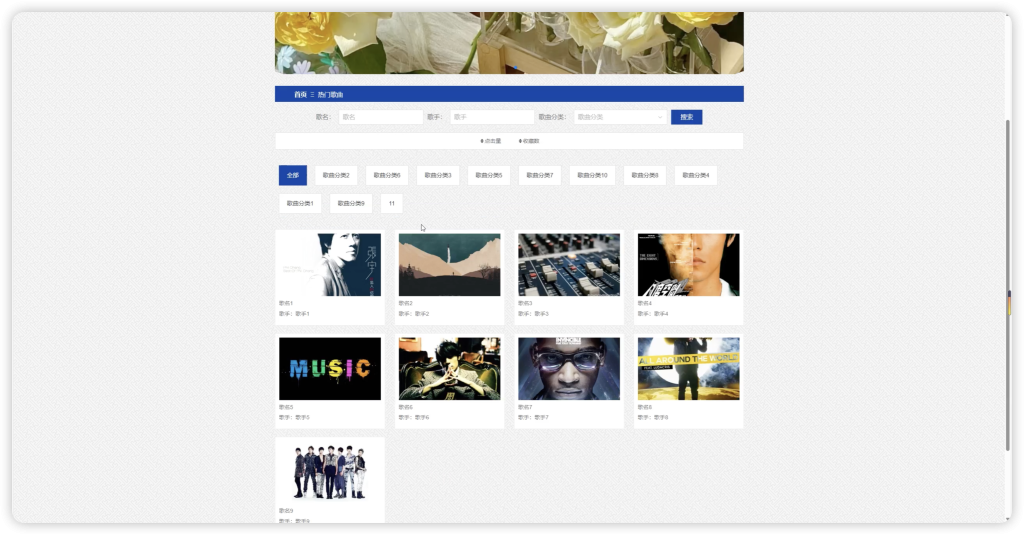Click 热门歌曲 breadcrumb label
The width and height of the screenshot is (1024, 535).
(330, 95)
